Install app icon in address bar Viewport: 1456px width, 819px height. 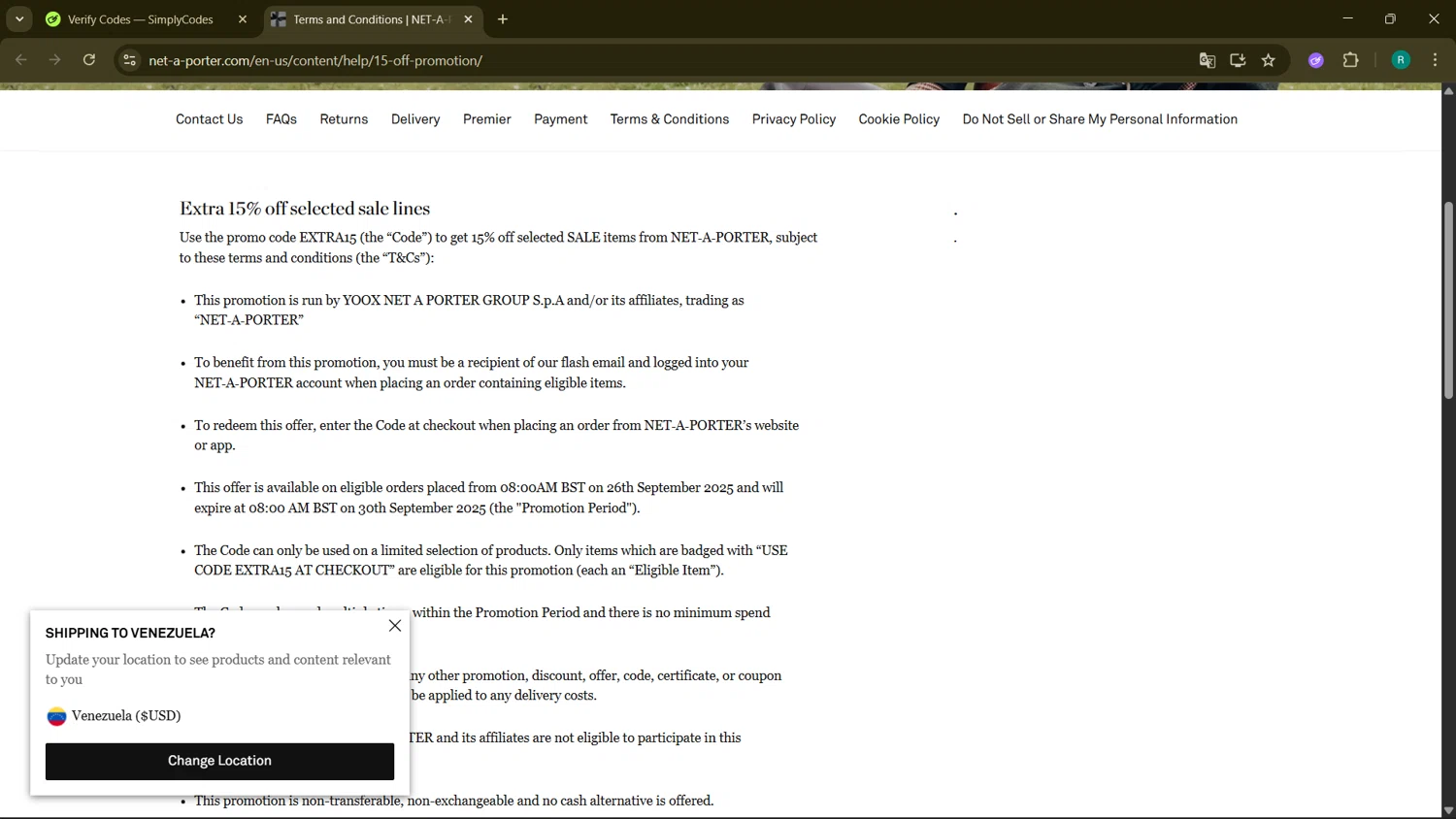point(1238,60)
